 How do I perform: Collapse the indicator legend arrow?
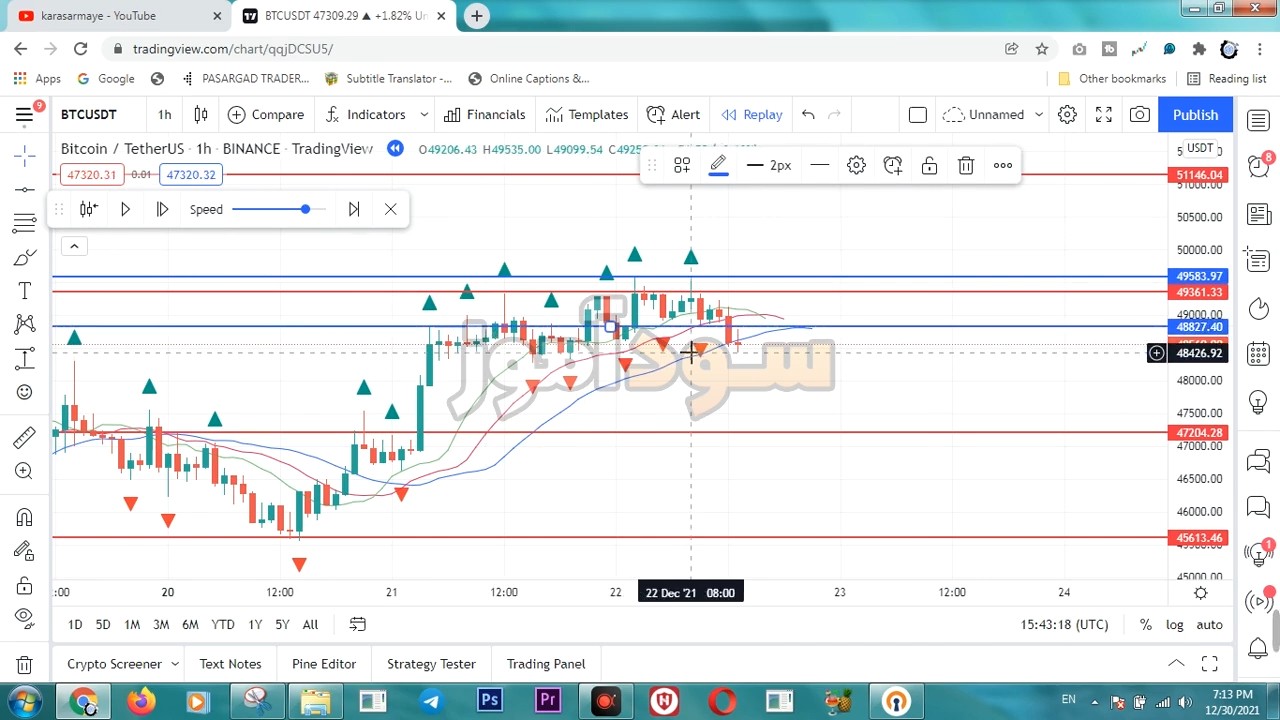tap(74, 246)
